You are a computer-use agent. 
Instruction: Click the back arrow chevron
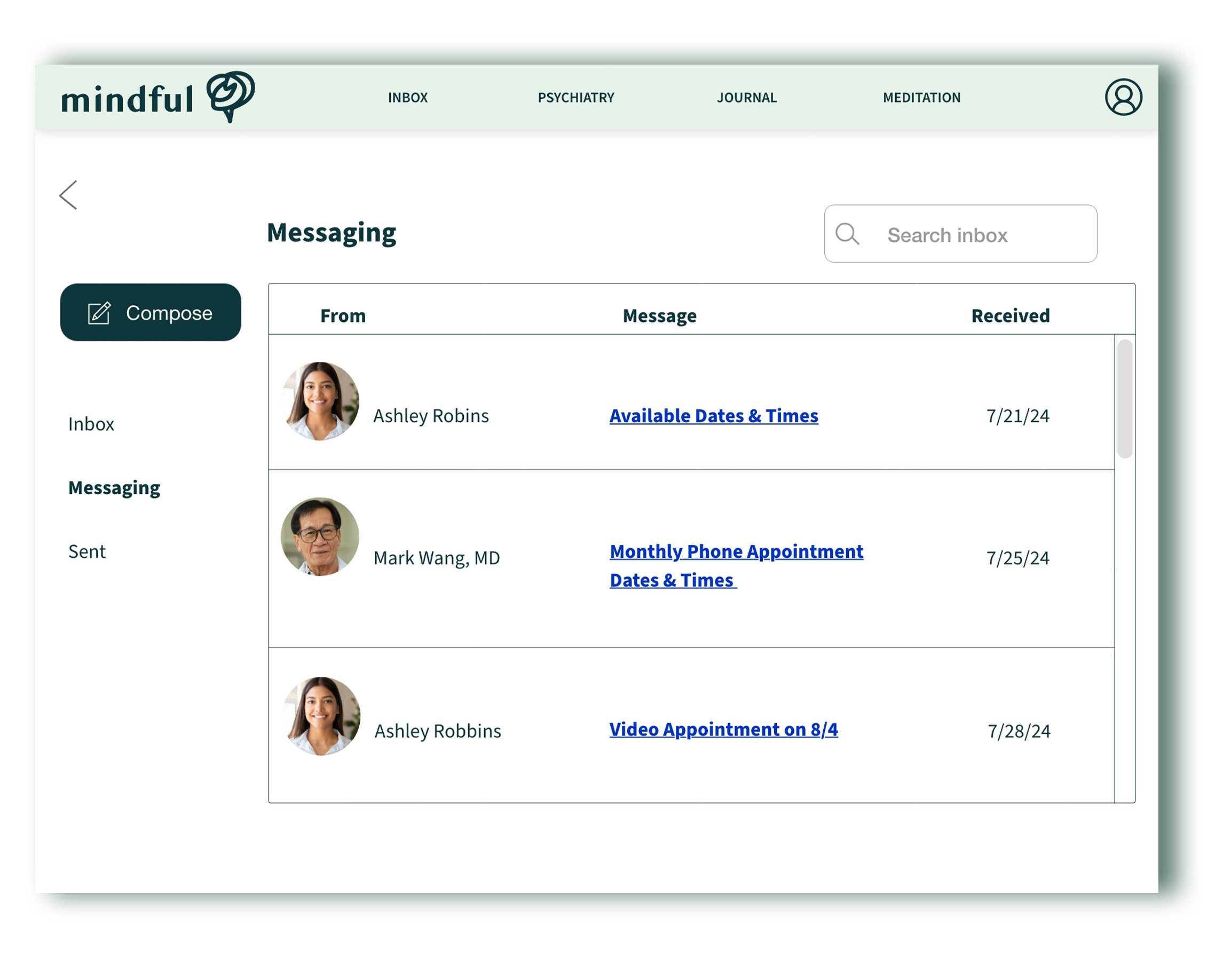[x=68, y=195]
